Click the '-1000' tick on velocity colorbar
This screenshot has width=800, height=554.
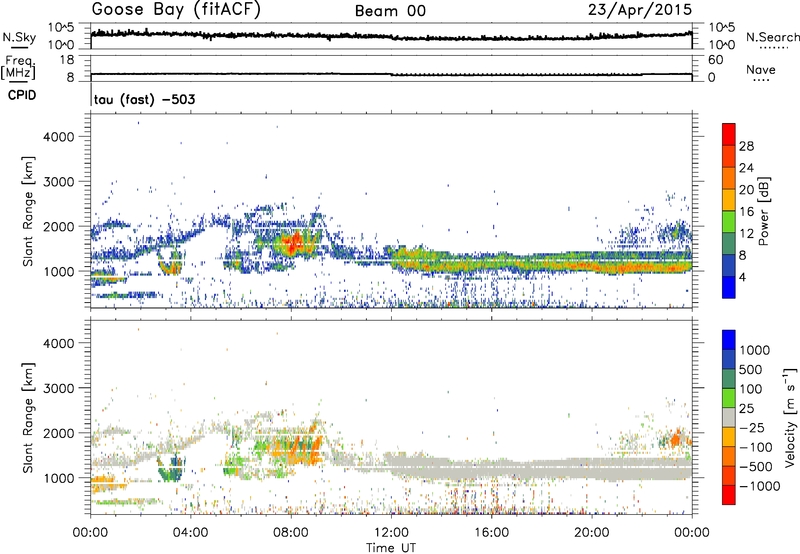(x=760, y=486)
